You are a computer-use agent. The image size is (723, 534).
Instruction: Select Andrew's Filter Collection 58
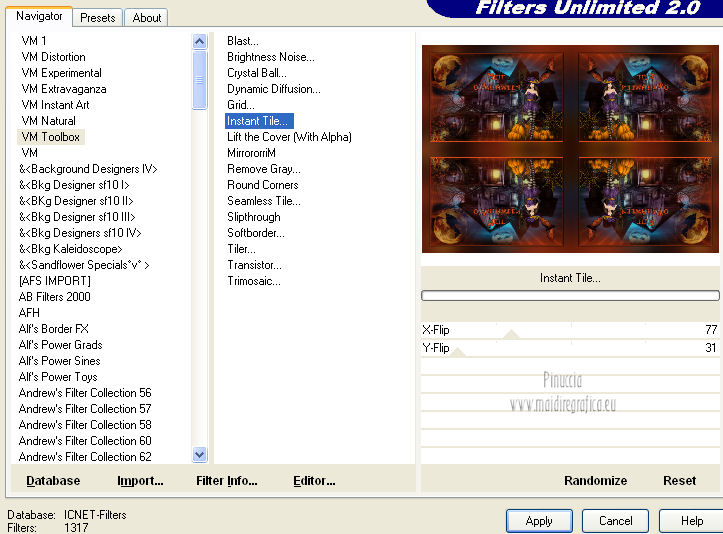(85, 425)
